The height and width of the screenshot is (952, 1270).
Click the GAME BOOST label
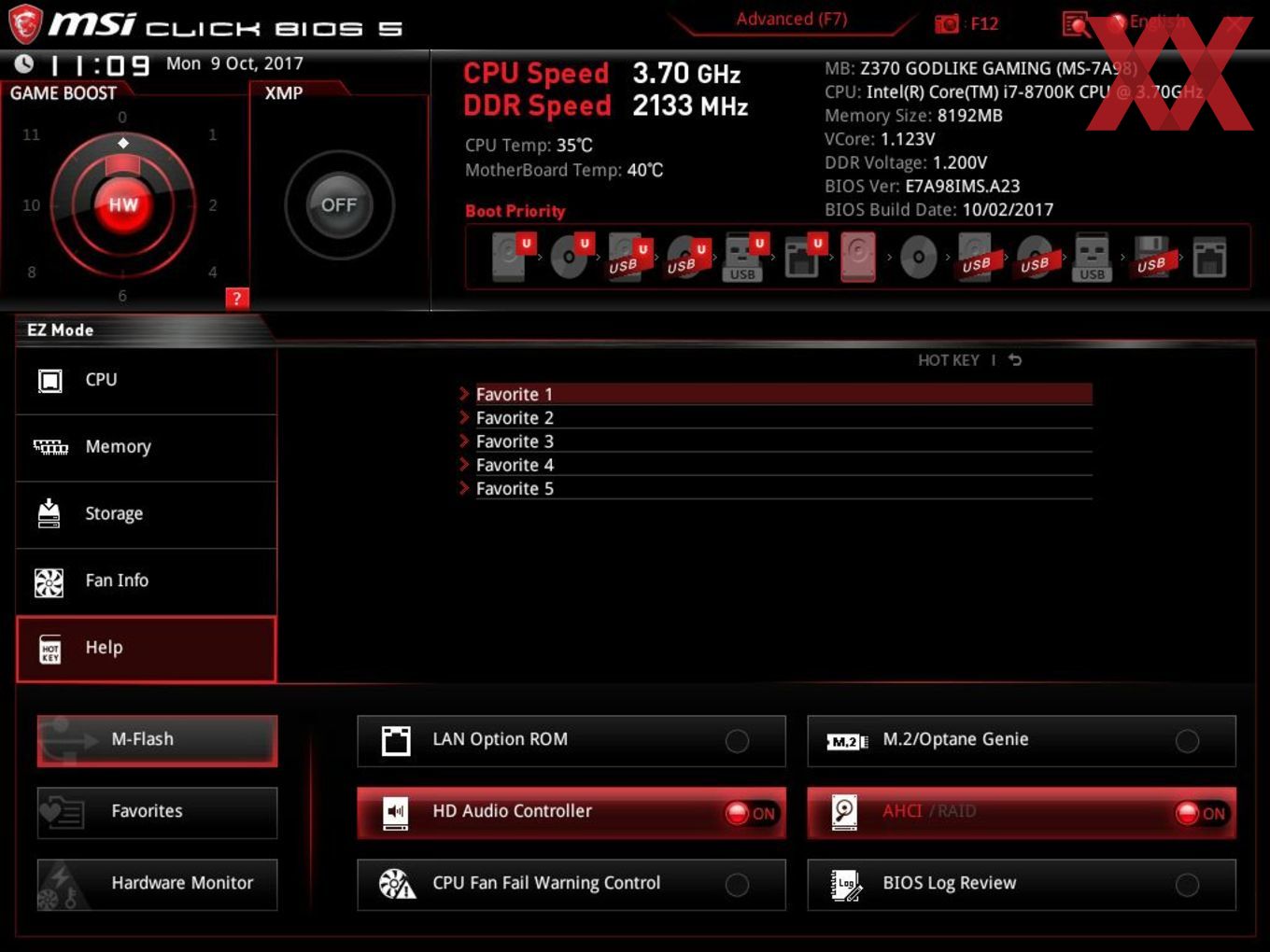(63, 93)
